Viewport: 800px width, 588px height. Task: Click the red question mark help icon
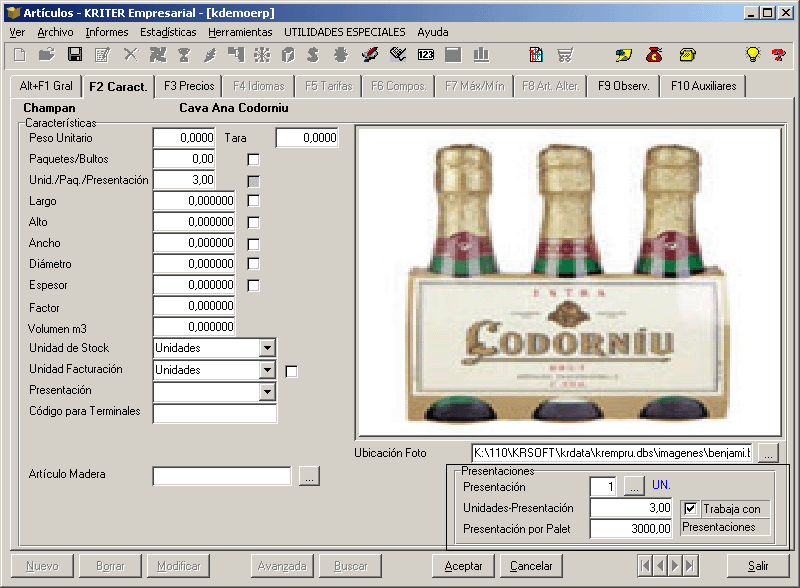[x=779, y=55]
